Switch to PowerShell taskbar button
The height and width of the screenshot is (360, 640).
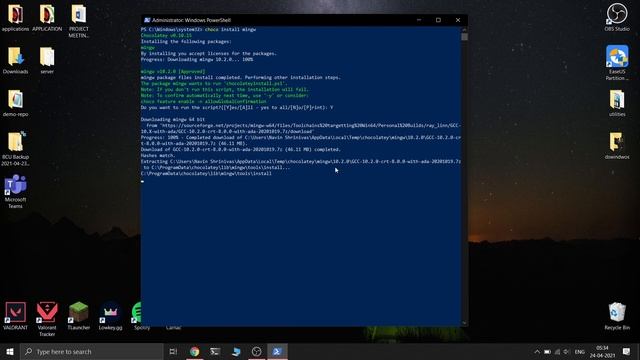(277, 351)
